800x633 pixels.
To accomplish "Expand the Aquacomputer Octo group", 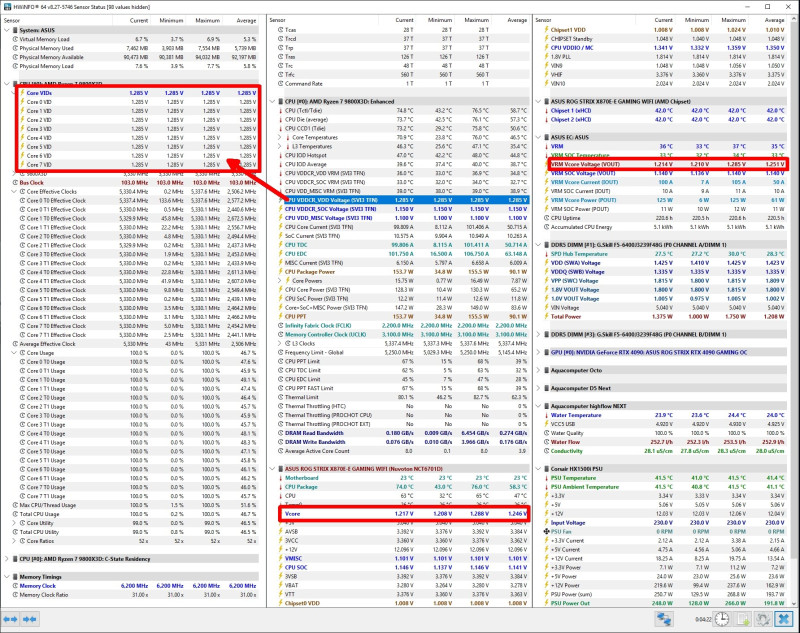I will click(538, 370).
